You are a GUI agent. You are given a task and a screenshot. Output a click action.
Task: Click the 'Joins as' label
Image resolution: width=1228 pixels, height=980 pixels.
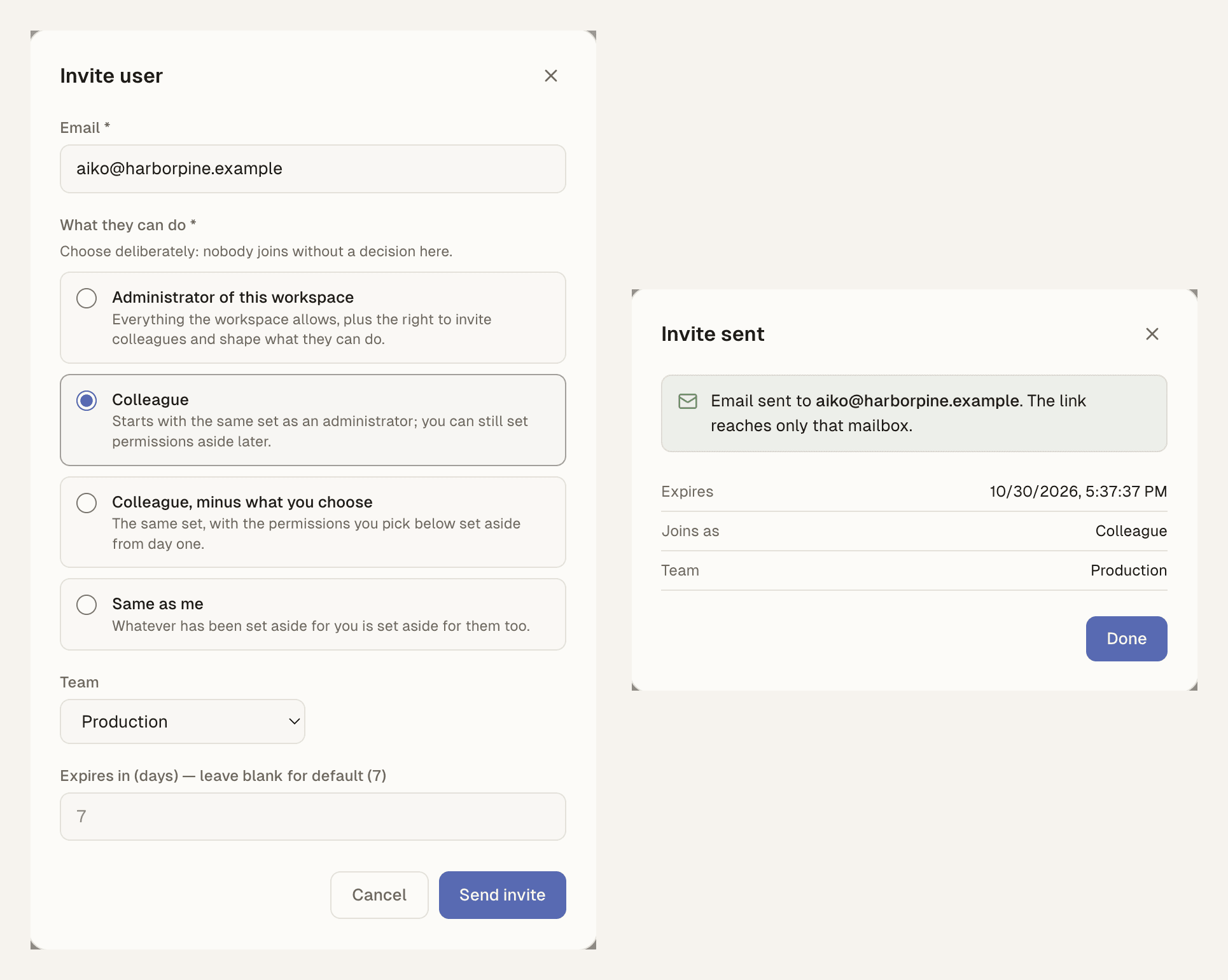coord(690,531)
